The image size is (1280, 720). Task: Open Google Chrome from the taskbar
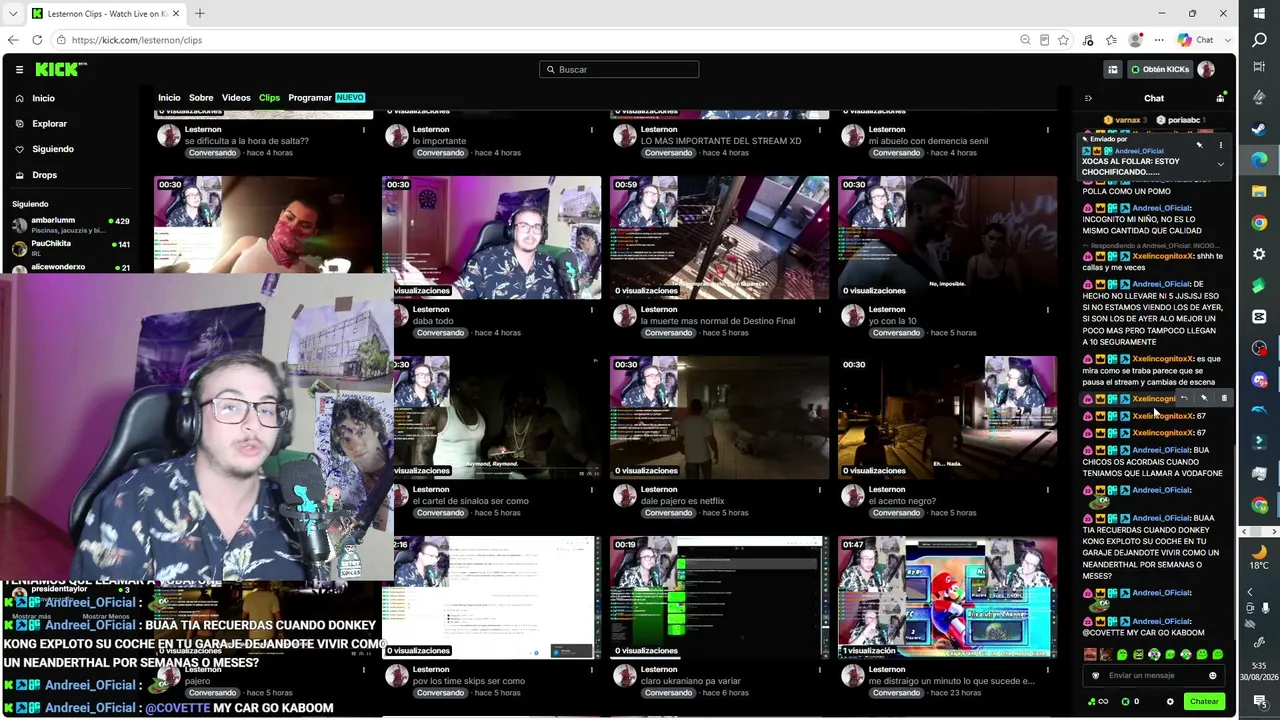1259,223
